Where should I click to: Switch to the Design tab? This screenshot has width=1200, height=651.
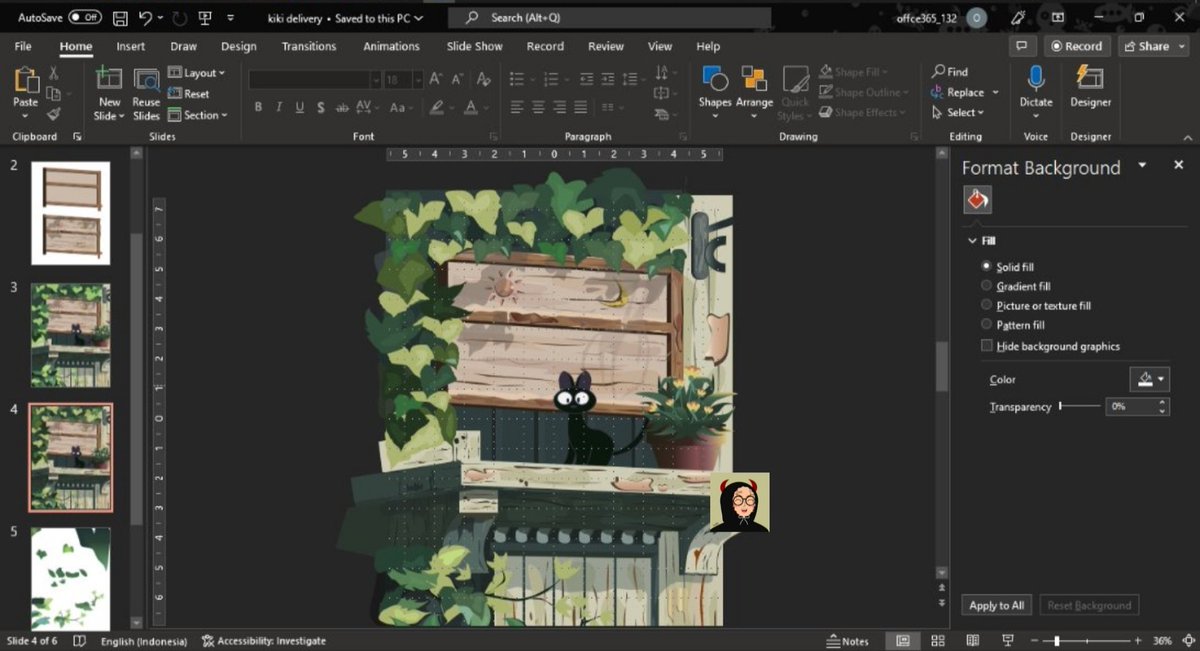[238, 46]
